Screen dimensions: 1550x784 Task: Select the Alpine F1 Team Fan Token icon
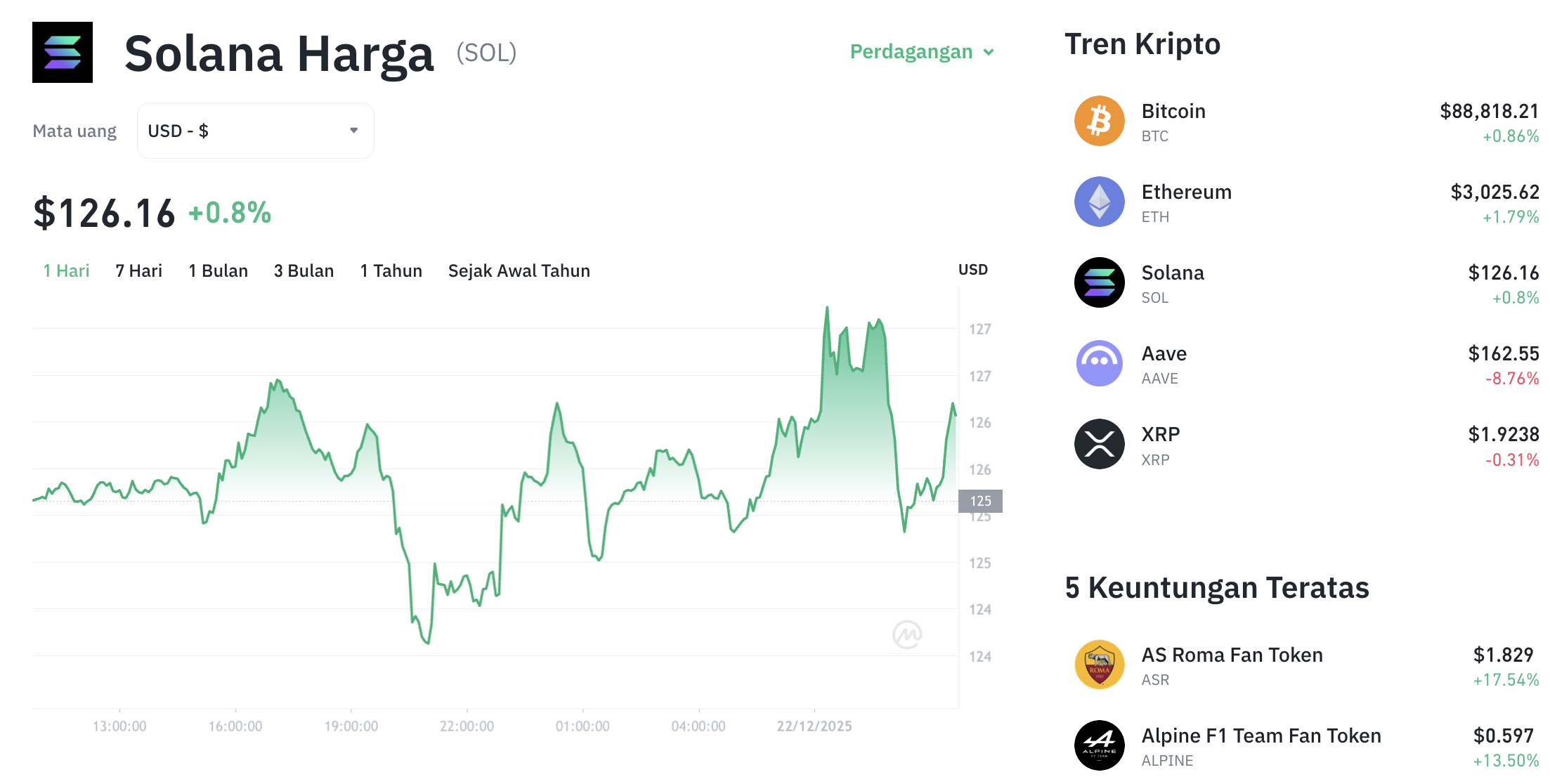[1099, 745]
